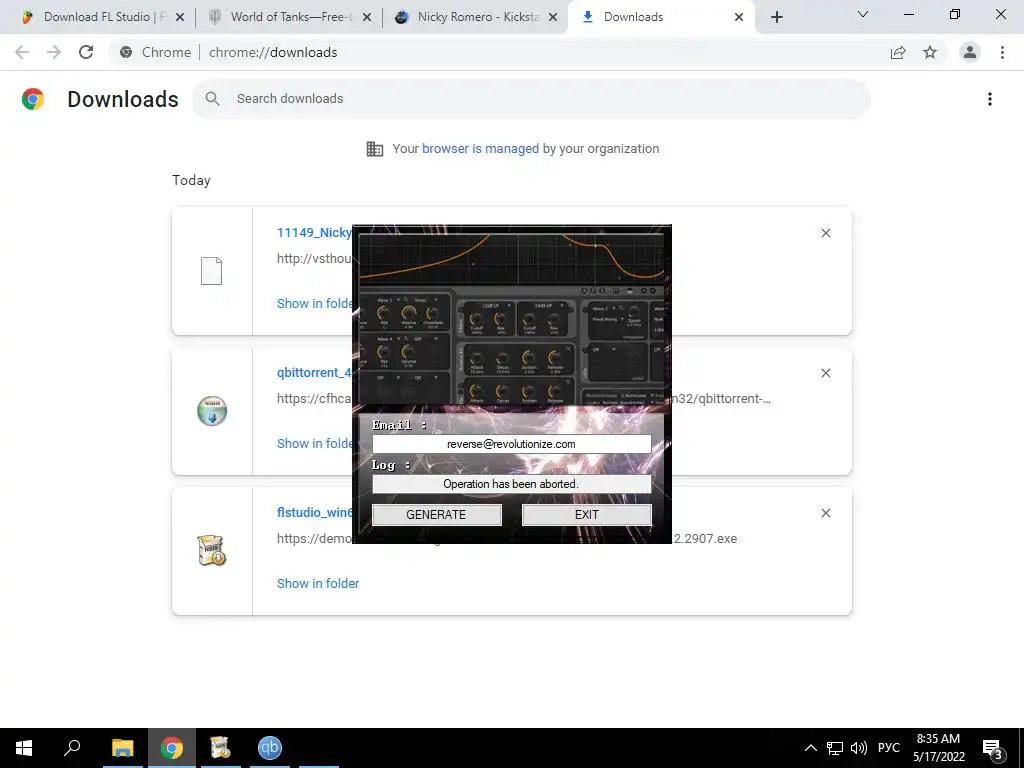Screen dimensions: 1024x768
Task: Click the taskbar clock showing 8:35 AM
Action: (x=938, y=748)
